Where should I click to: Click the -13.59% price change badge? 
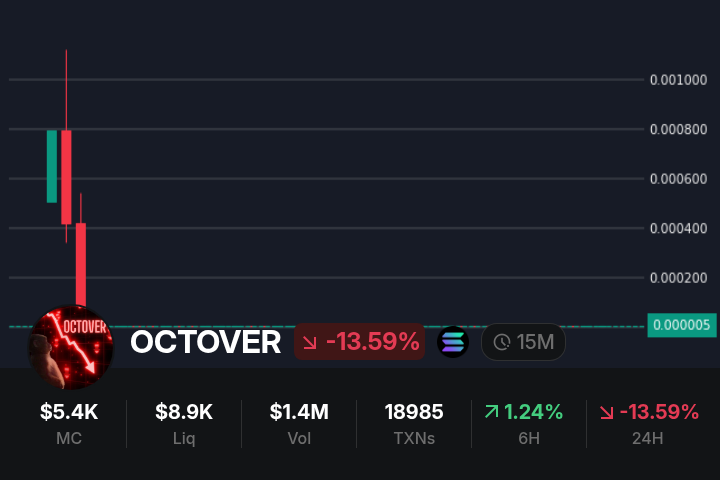[360, 342]
